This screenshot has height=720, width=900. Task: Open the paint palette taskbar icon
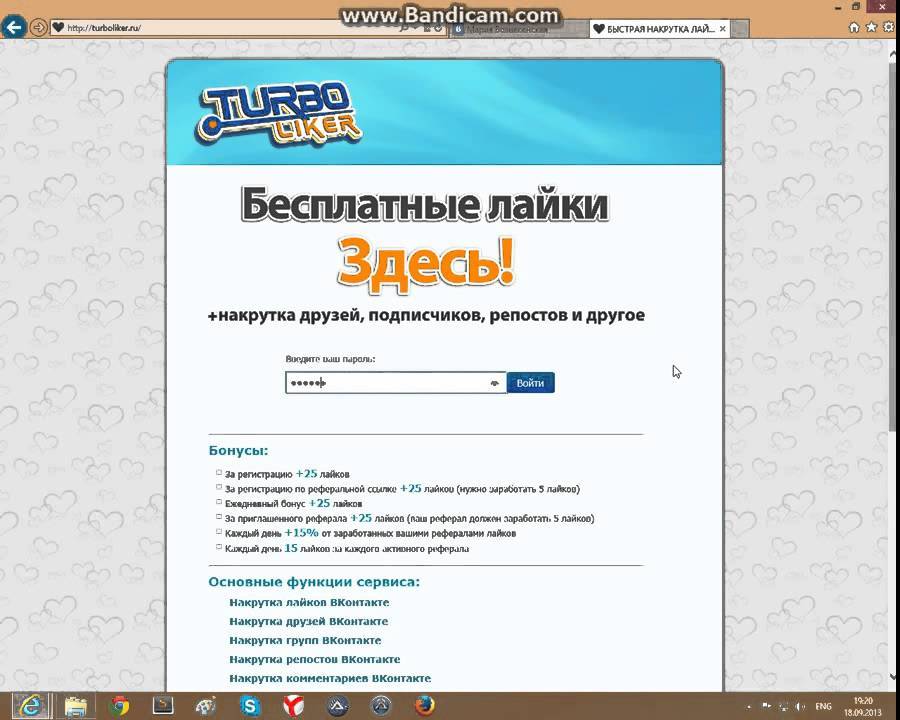(206, 706)
